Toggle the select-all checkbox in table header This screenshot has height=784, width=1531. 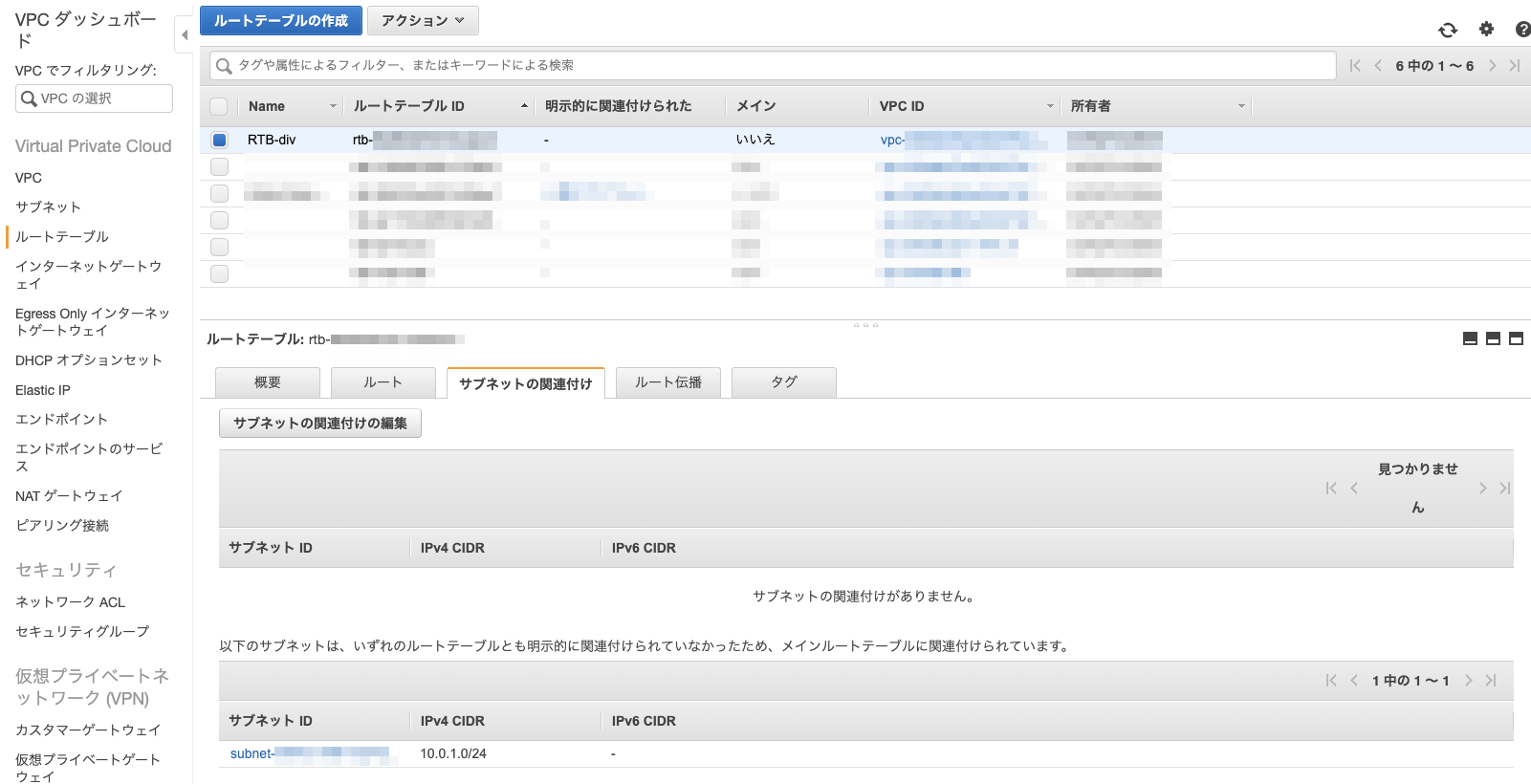219,106
